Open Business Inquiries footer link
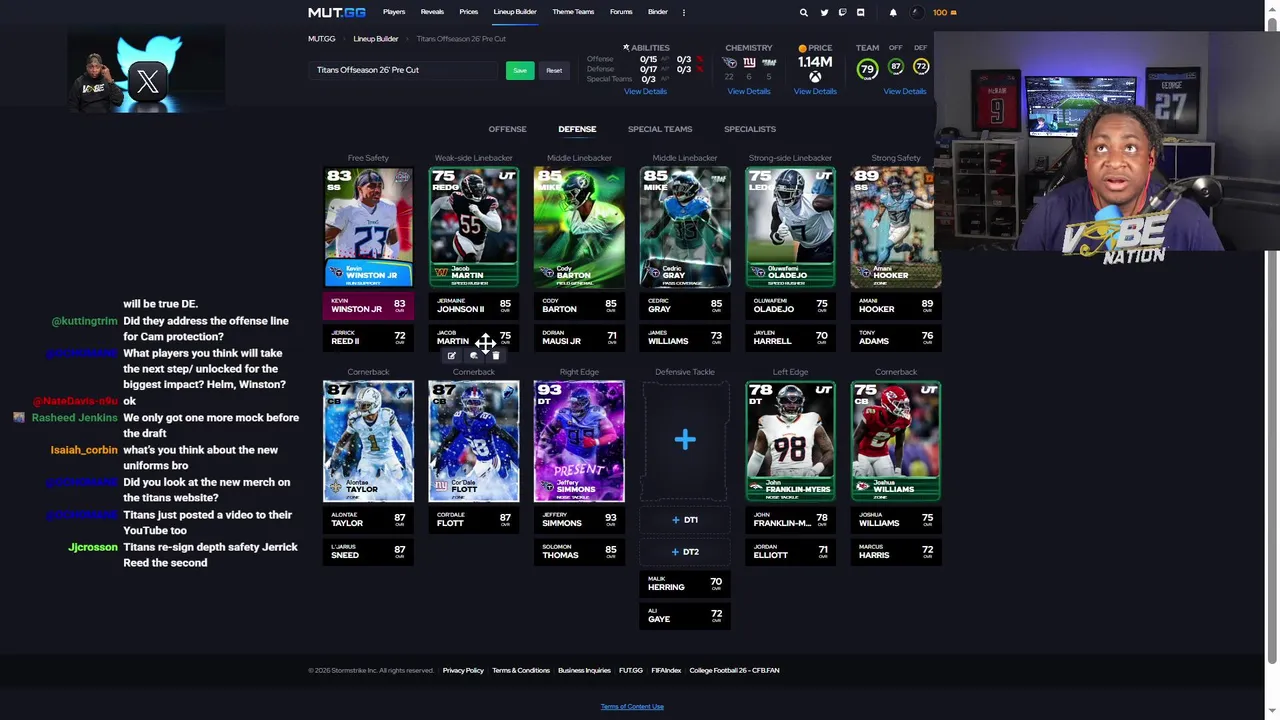 (x=584, y=670)
